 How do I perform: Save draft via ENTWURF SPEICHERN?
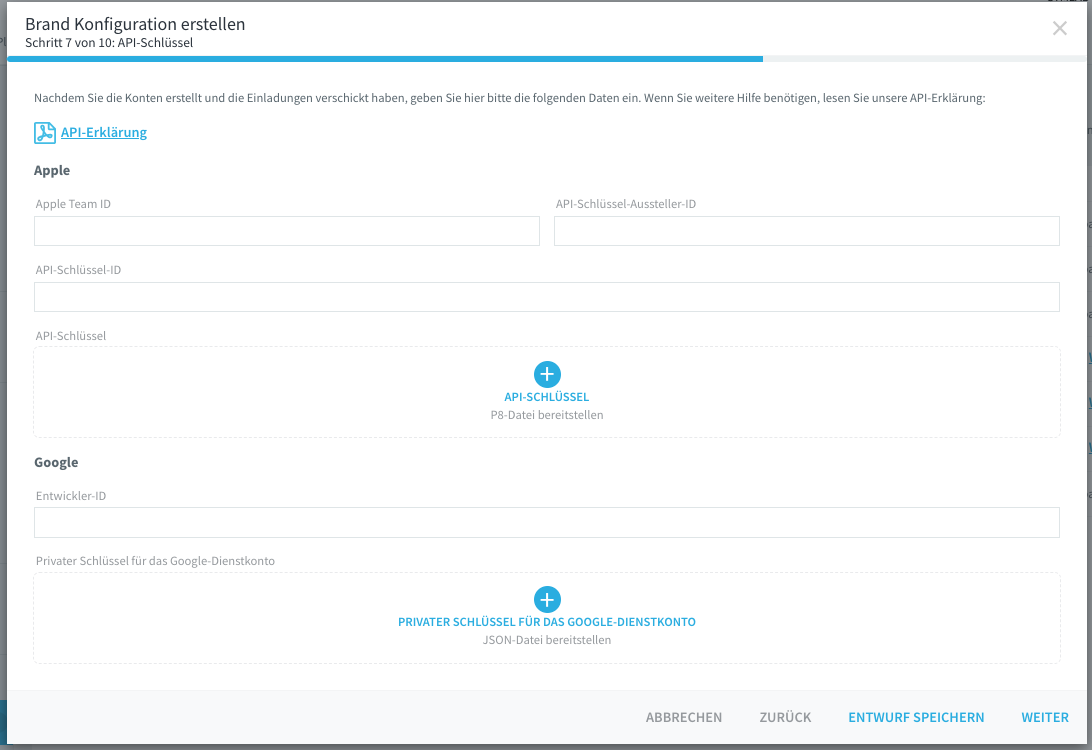click(x=916, y=717)
